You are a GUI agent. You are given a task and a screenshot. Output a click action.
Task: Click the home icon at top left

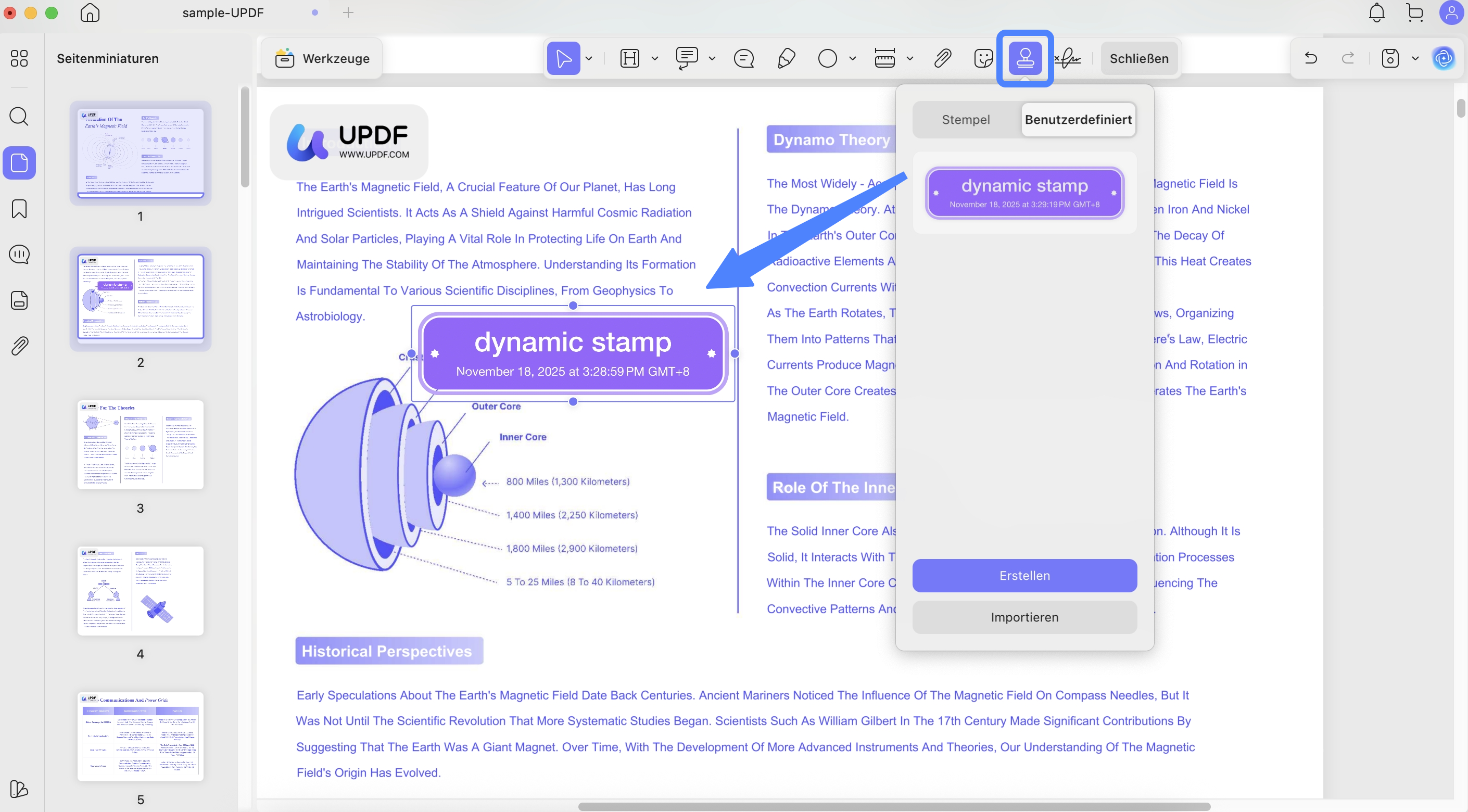(x=90, y=13)
